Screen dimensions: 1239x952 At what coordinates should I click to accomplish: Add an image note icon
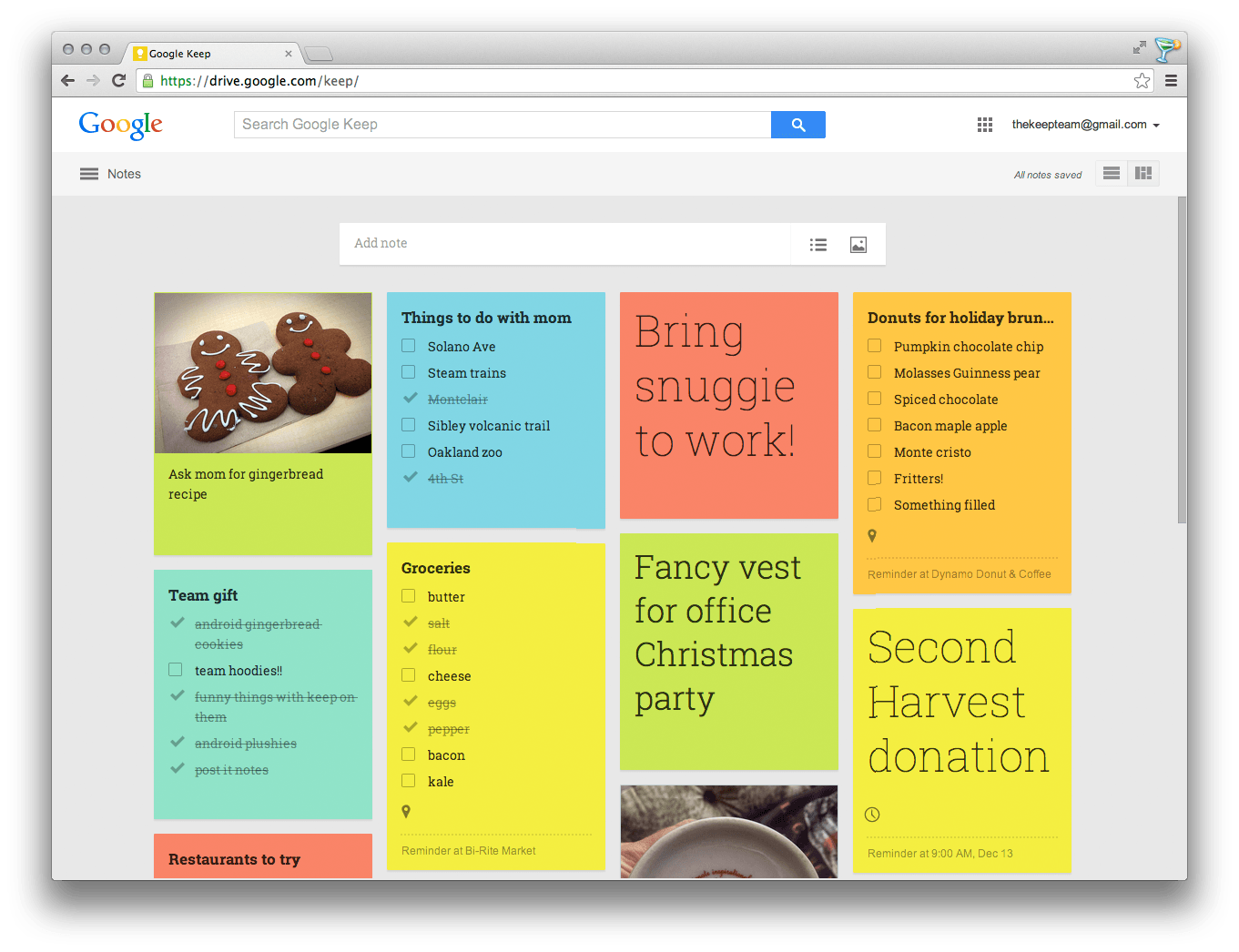tap(858, 245)
